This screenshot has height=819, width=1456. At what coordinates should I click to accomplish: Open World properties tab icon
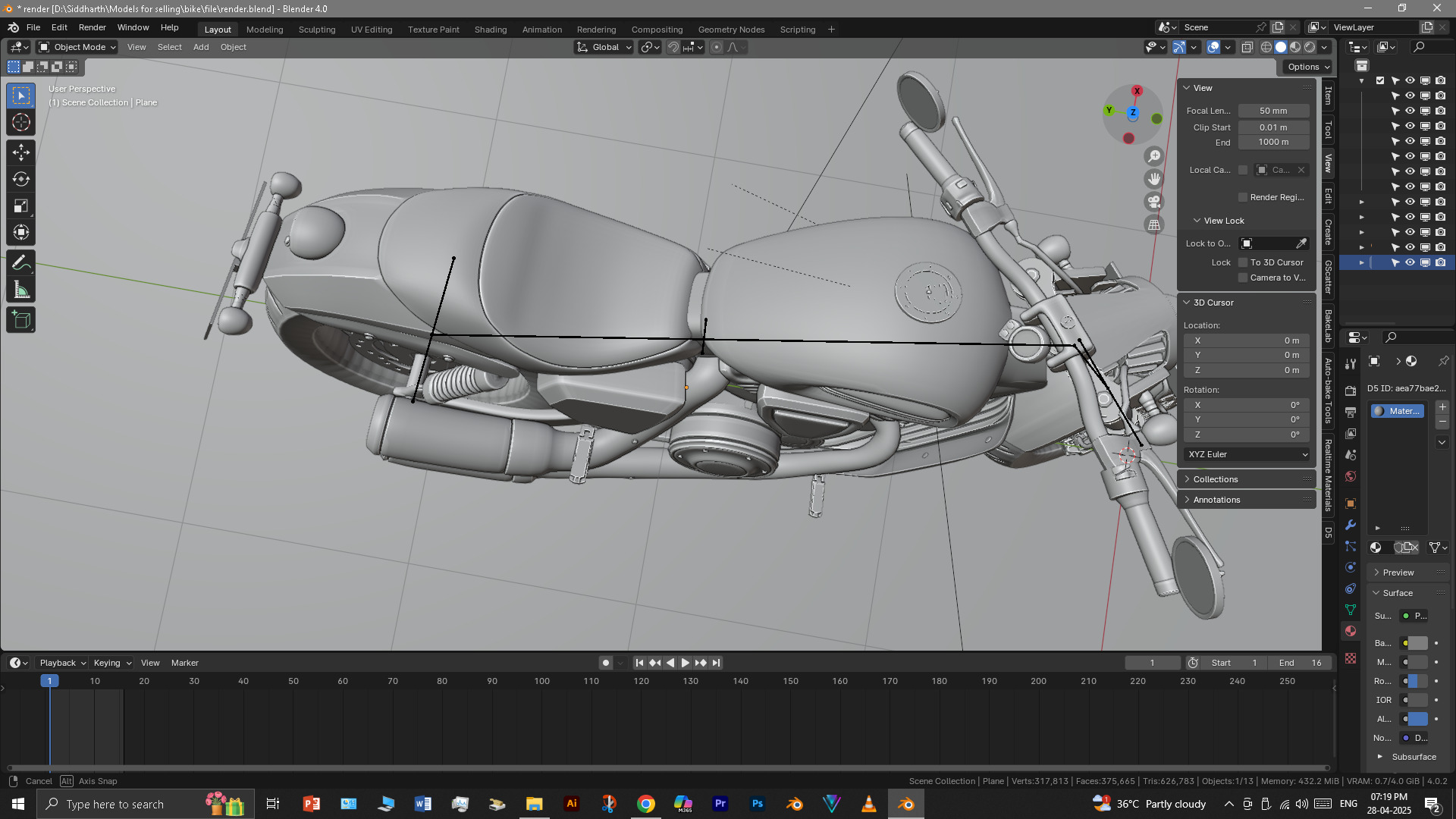coord(1351,476)
